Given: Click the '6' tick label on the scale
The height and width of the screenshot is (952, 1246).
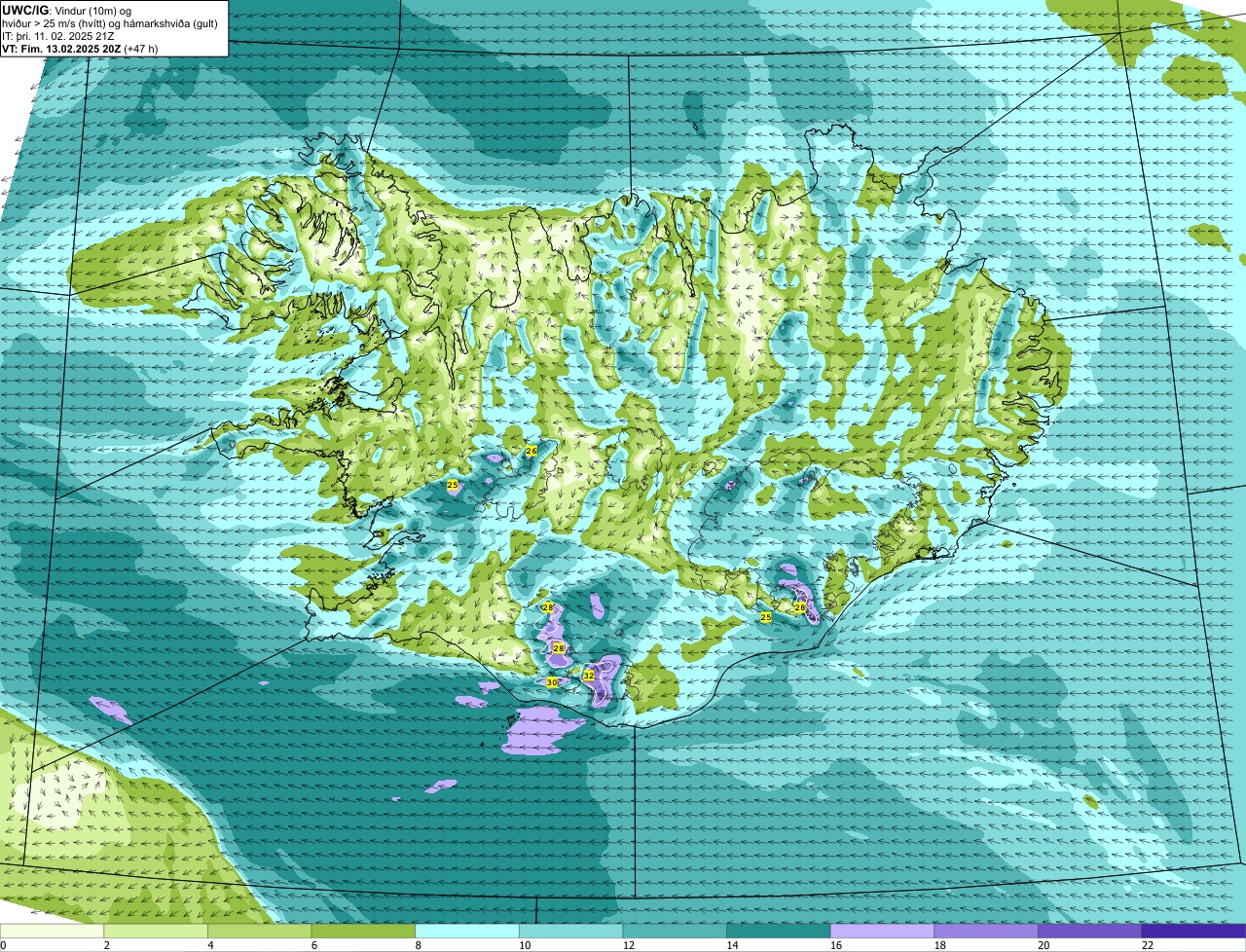Looking at the screenshot, I should 313,945.
